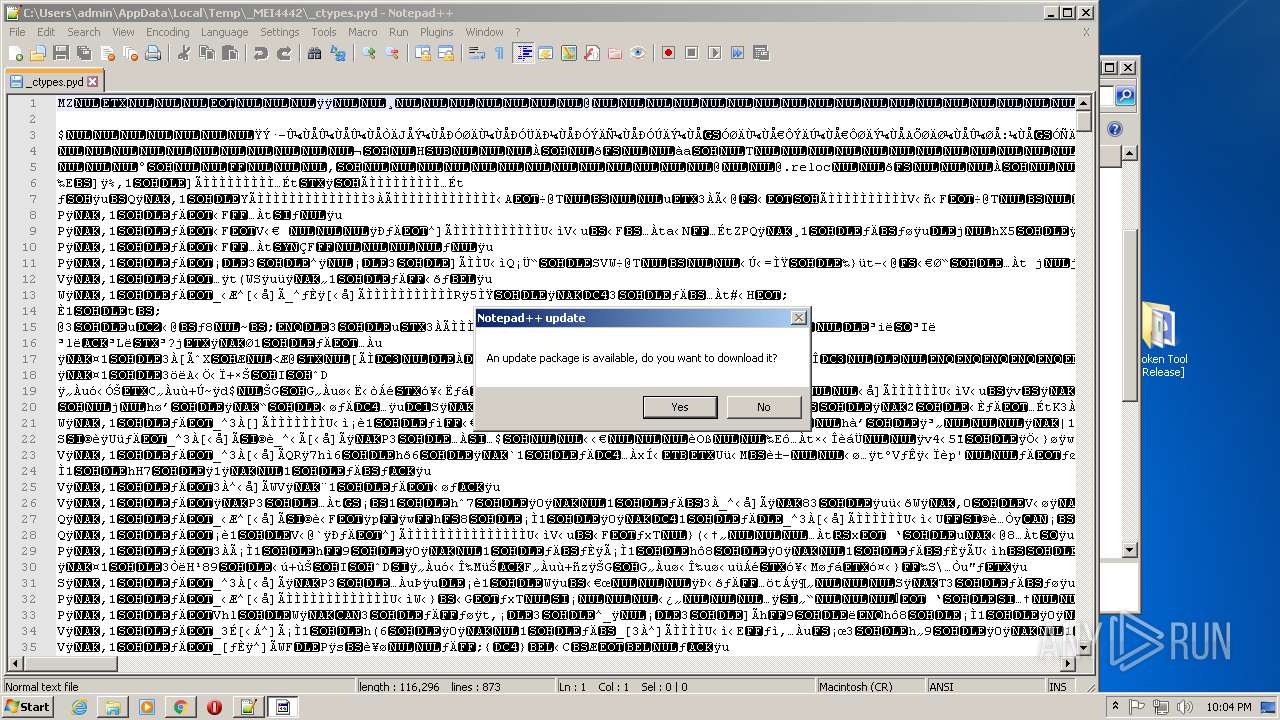Expand the Settings menu

[280, 32]
